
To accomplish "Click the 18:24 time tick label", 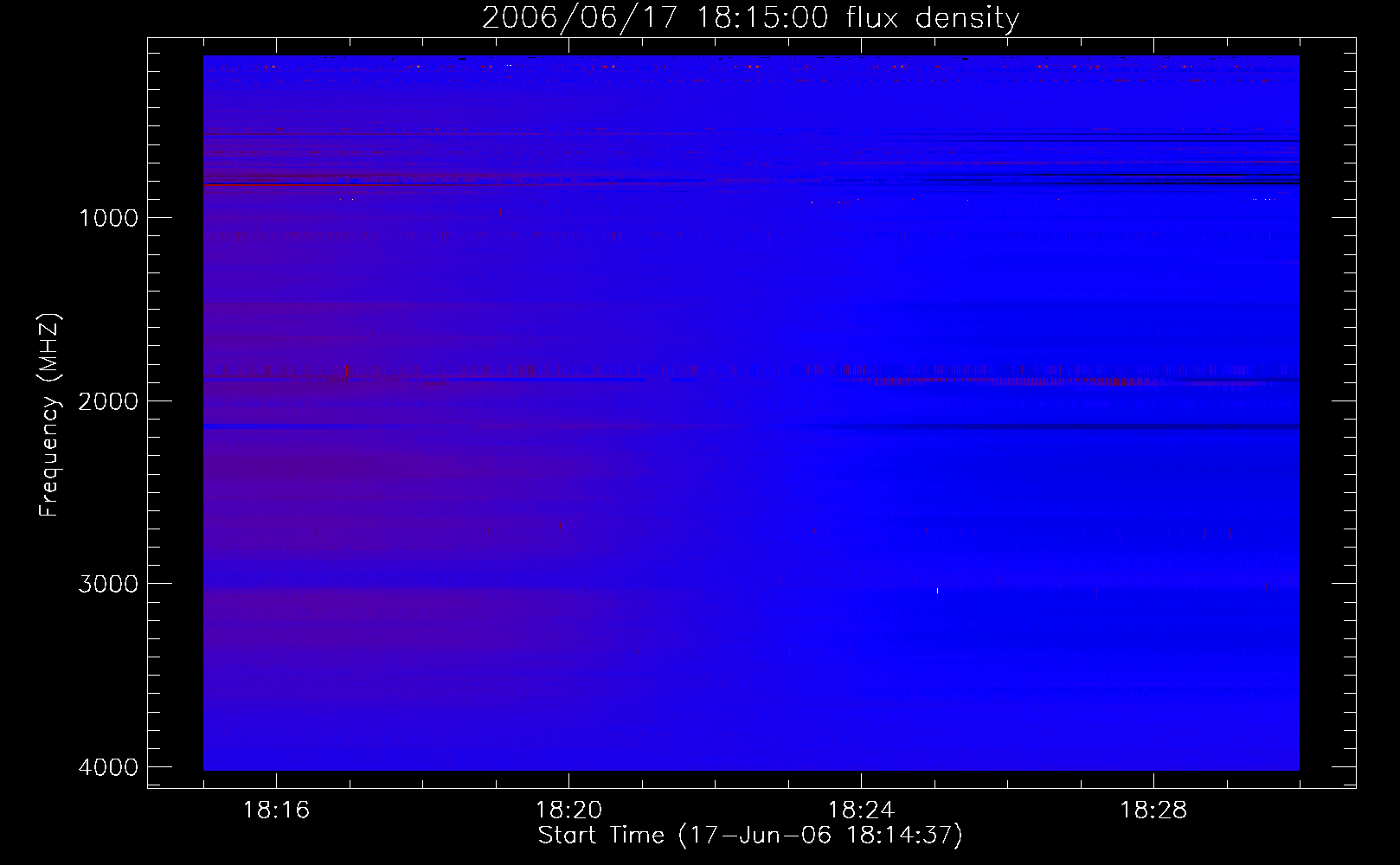I will [x=861, y=811].
